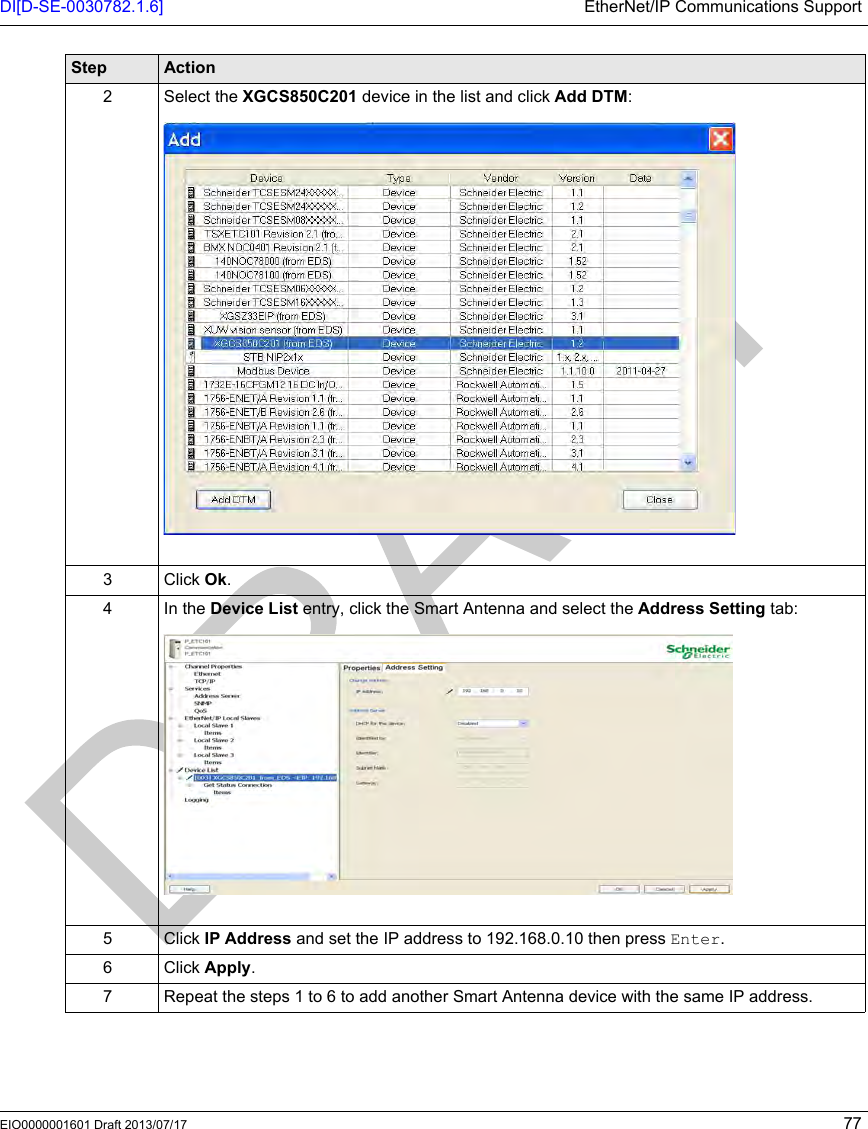Click Schneider Electric logo
This screenshot has width=868, height=1129.
tap(697, 651)
